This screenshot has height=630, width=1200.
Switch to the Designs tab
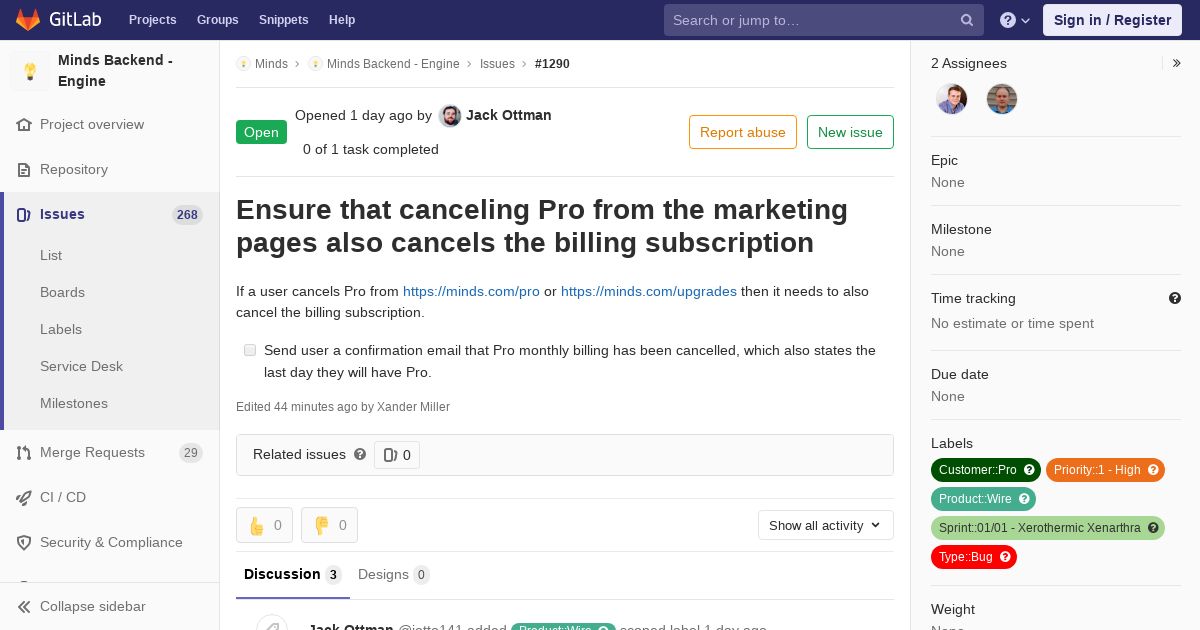tap(394, 574)
